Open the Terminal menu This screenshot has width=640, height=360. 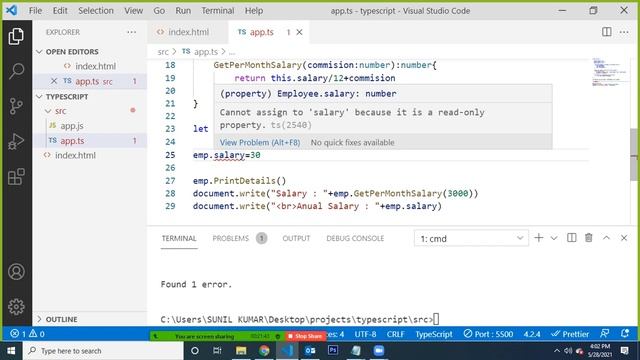tap(218, 11)
